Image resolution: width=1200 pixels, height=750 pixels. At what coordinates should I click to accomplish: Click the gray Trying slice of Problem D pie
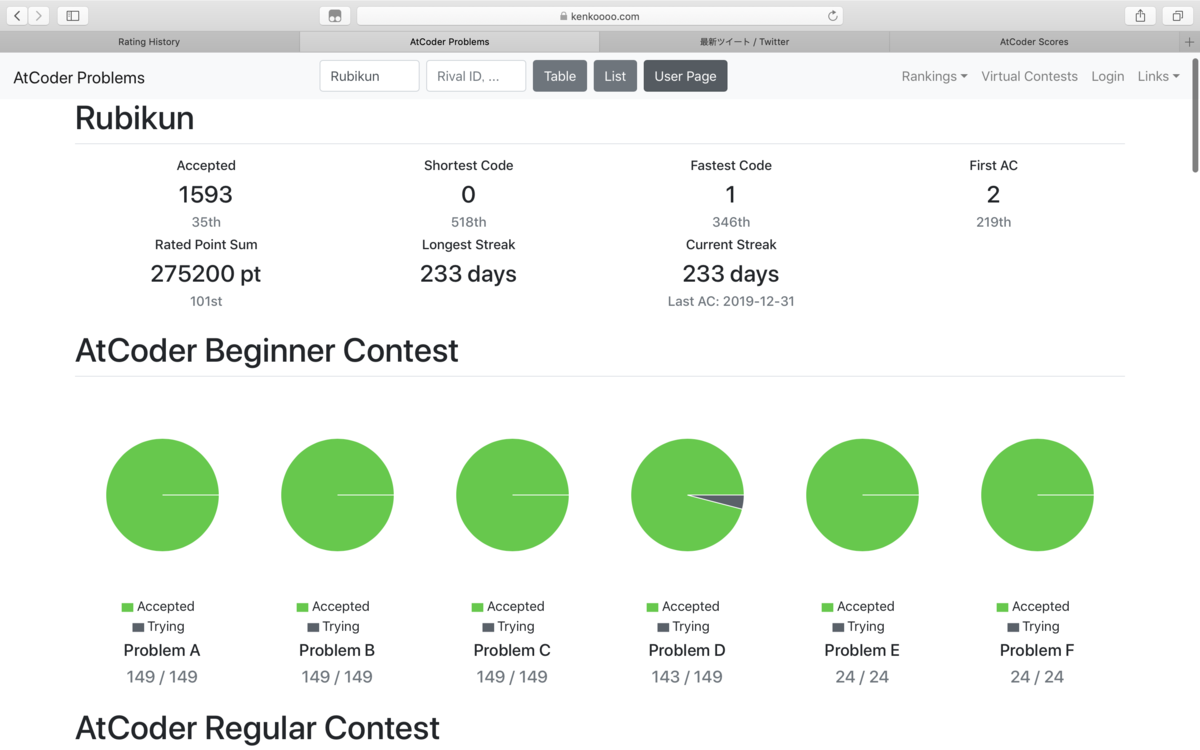(731, 502)
